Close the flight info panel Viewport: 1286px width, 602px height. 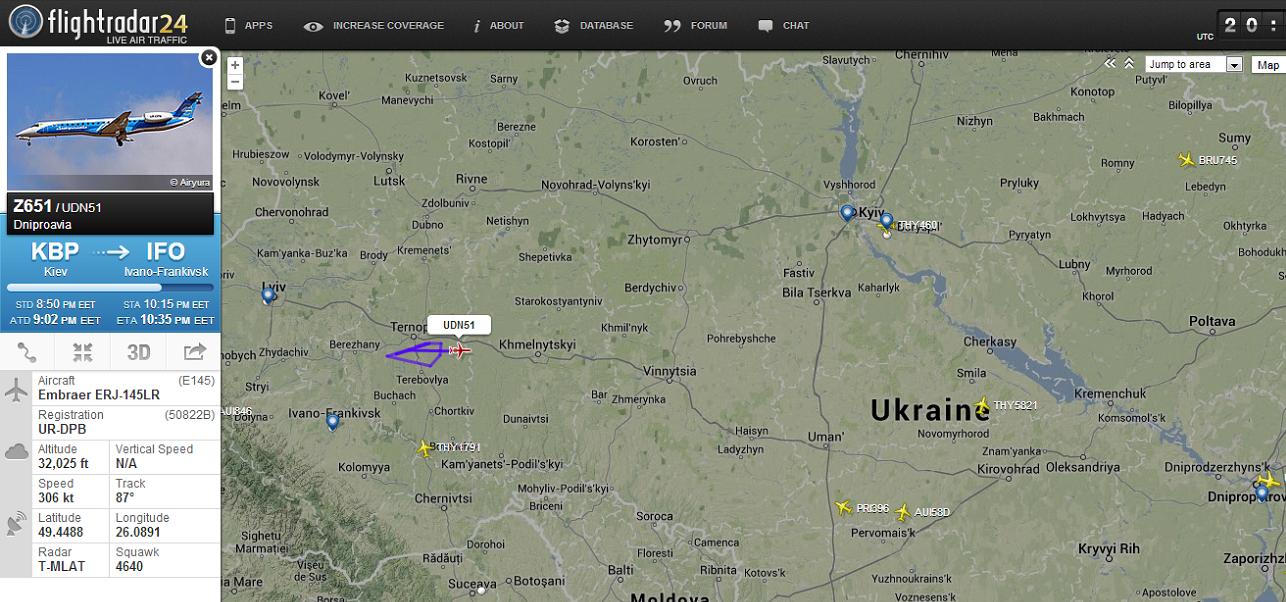tap(208, 58)
